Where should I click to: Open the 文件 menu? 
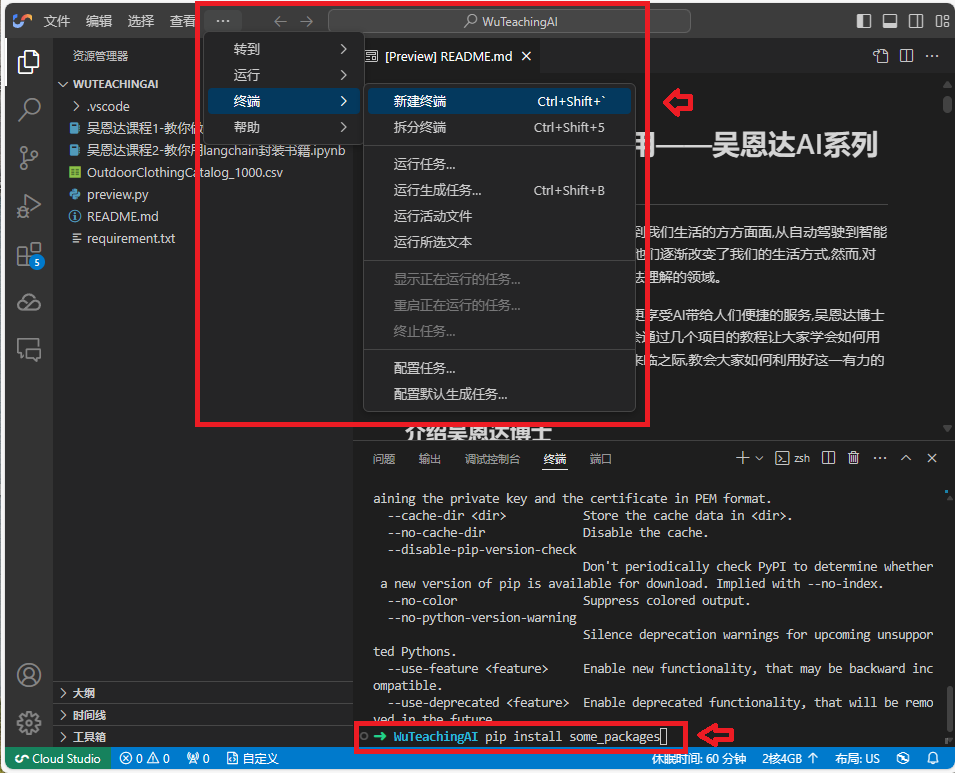click(x=57, y=21)
